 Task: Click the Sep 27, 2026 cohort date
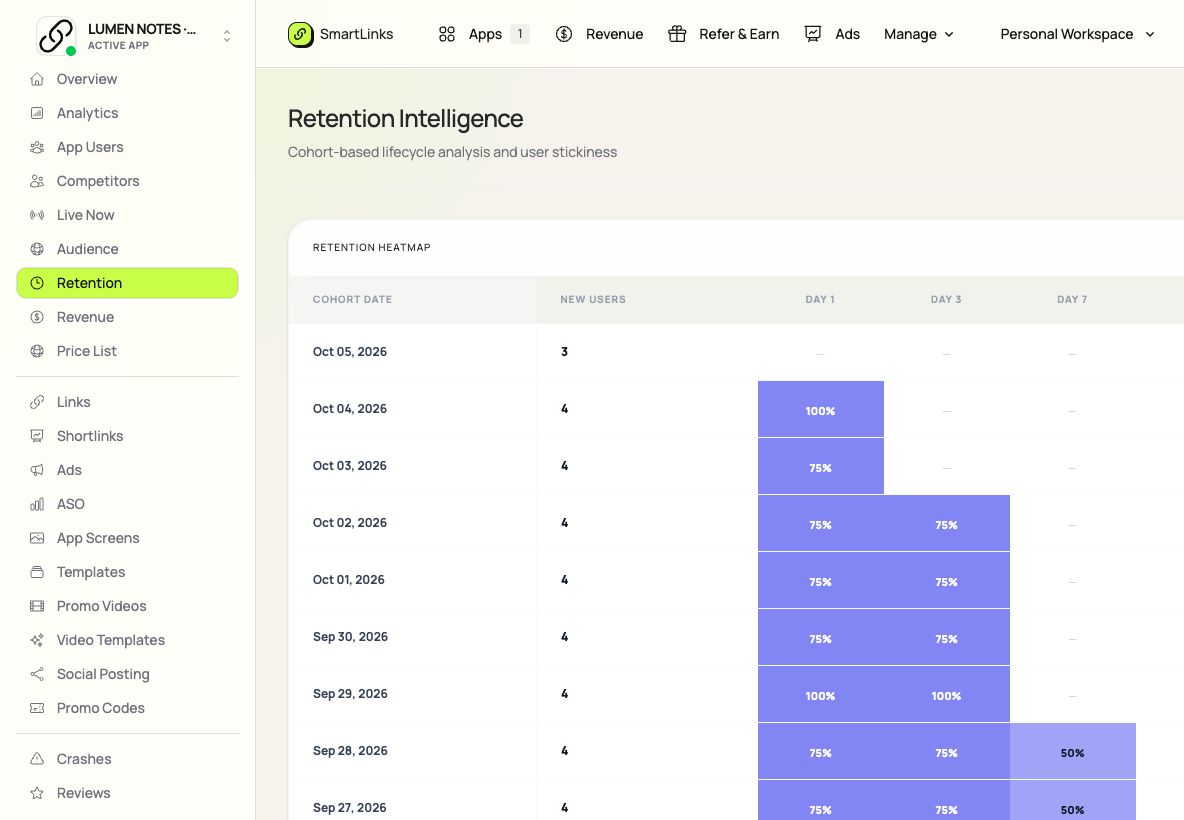click(350, 807)
